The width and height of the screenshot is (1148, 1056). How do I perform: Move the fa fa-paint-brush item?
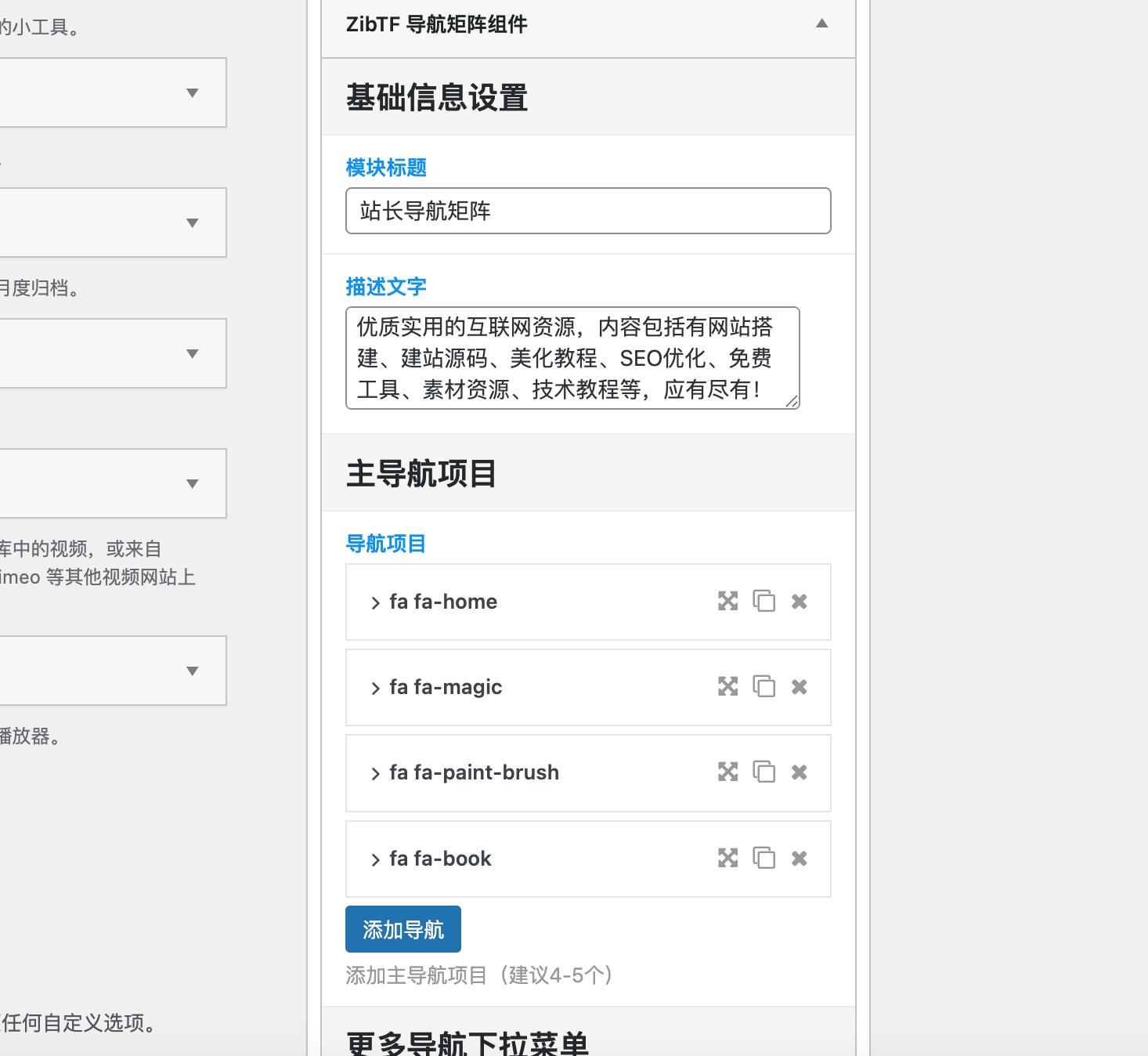tap(727, 772)
